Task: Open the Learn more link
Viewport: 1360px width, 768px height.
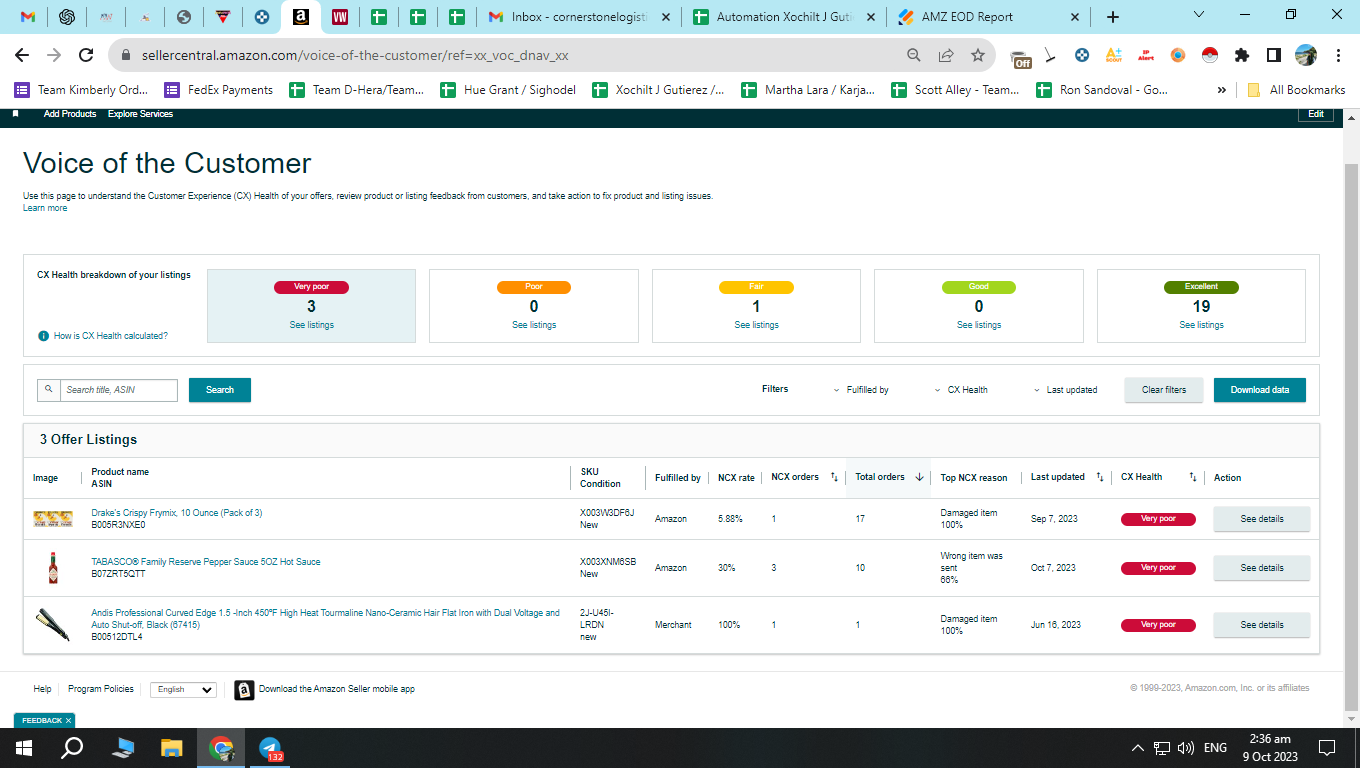Action: coord(45,208)
